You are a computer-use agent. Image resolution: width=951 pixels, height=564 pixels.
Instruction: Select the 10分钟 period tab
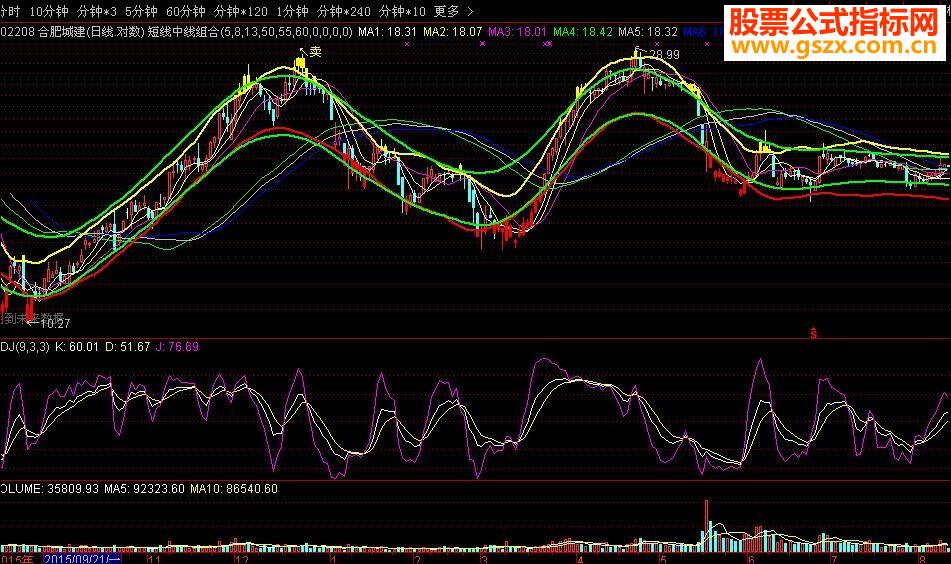point(49,12)
